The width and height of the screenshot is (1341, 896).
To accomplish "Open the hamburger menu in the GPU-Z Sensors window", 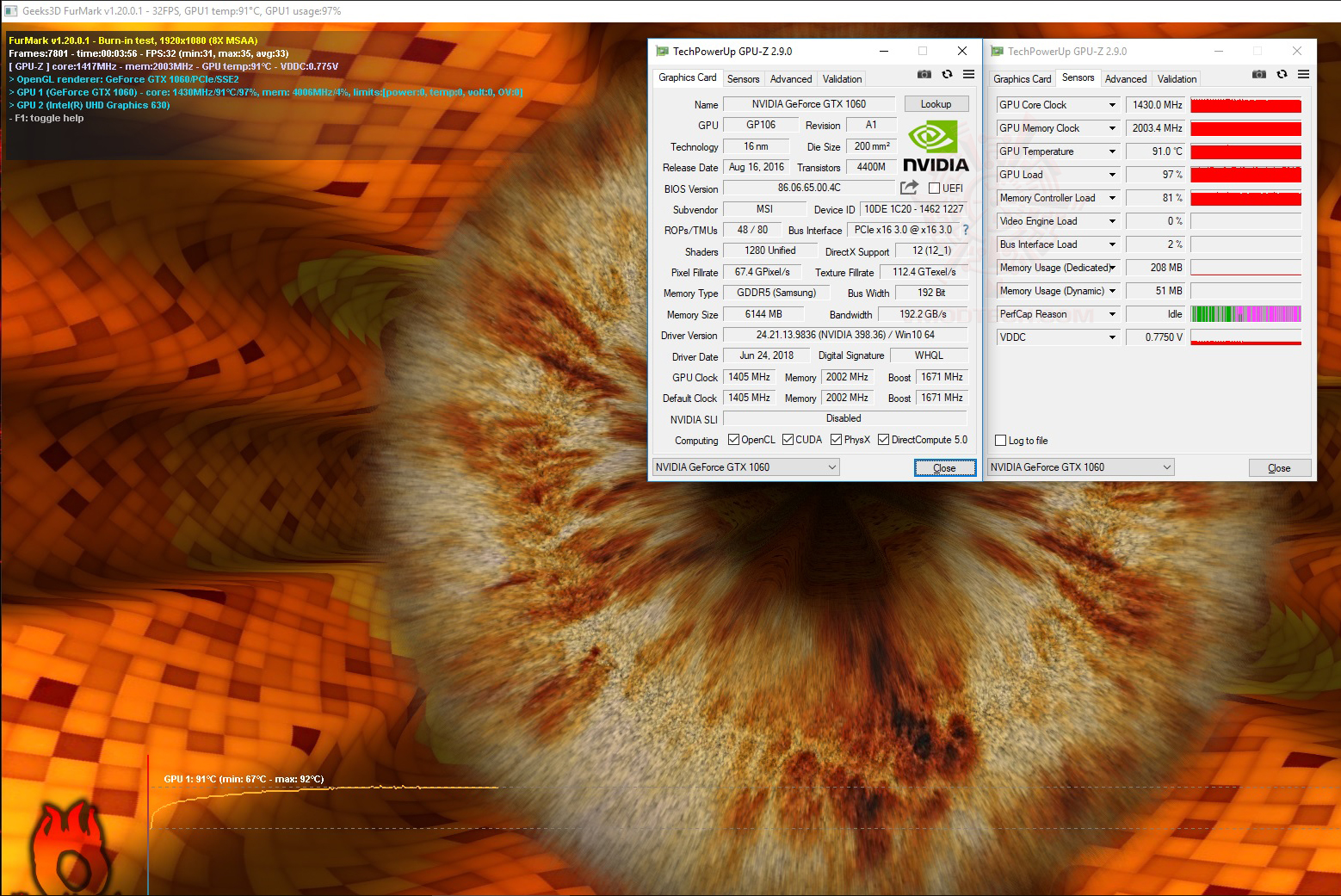I will pyautogui.click(x=1303, y=75).
